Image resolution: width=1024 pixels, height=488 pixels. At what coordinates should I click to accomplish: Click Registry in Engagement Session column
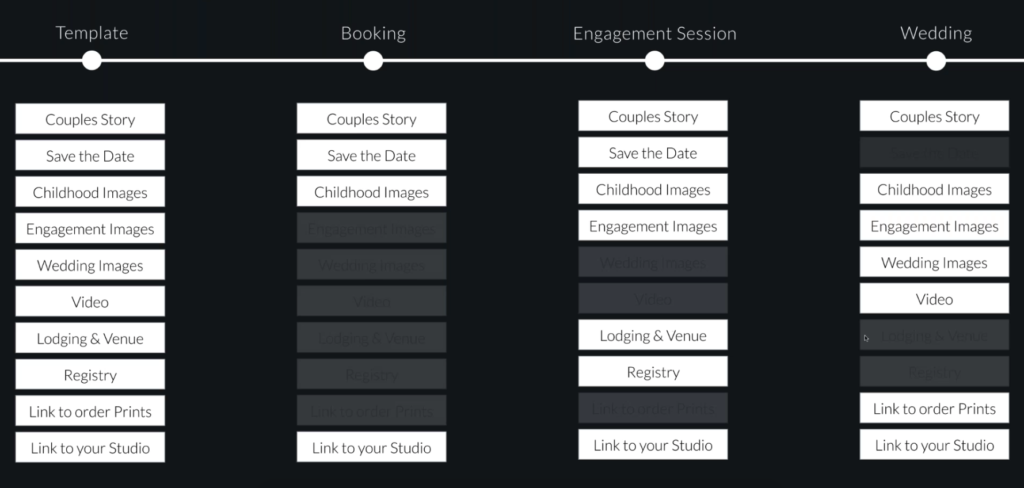[x=653, y=372]
